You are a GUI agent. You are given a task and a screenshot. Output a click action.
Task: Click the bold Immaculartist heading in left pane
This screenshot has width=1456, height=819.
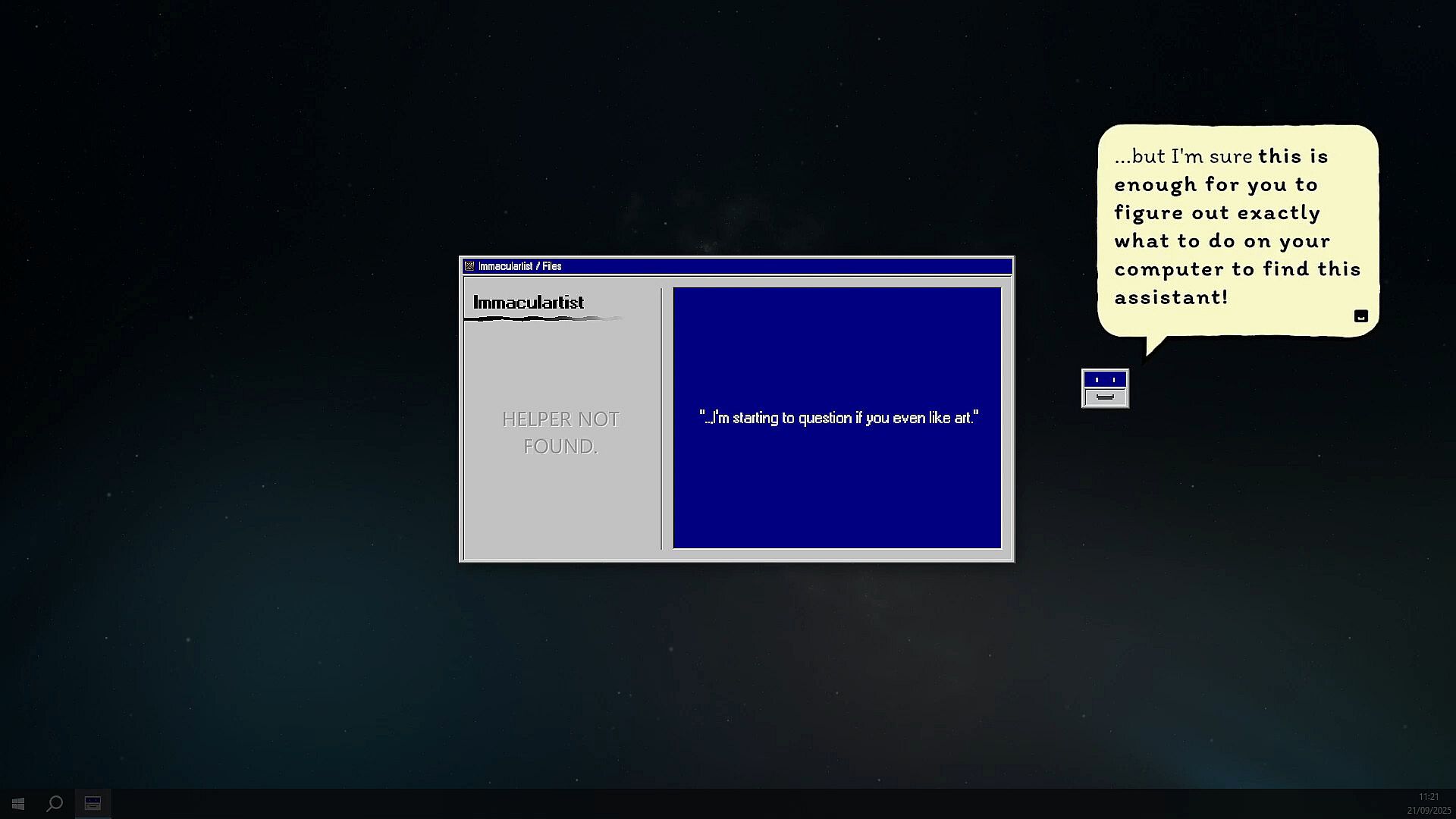click(x=529, y=303)
